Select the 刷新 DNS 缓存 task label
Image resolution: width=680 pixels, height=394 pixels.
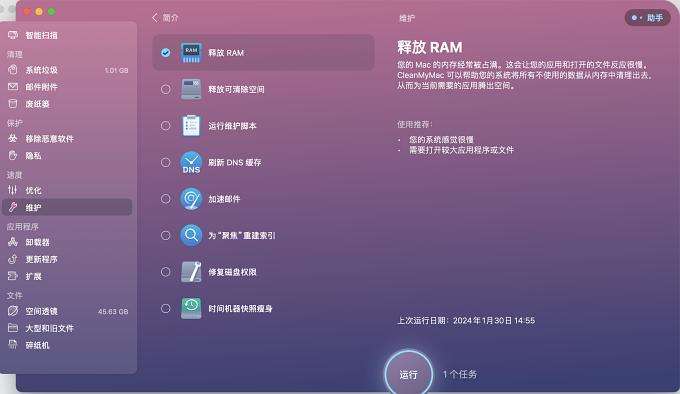(235, 162)
